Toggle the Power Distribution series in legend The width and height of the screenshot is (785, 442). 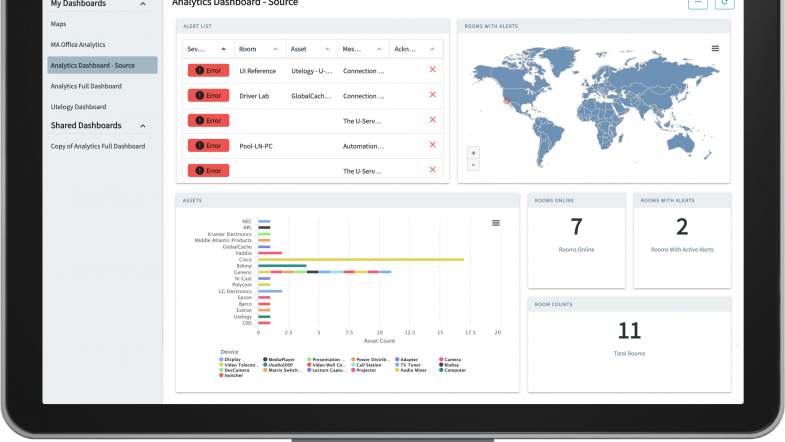pyautogui.click(x=369, y=359)
